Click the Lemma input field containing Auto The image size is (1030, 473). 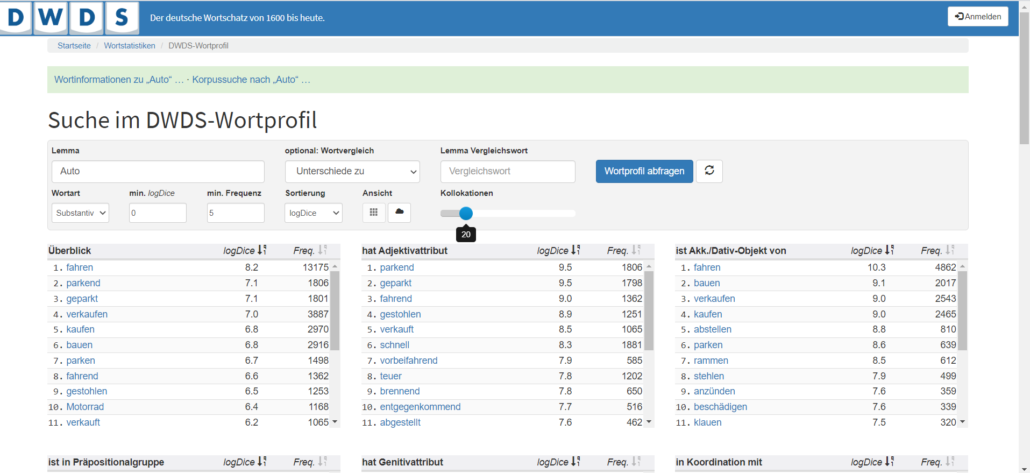[158, 171]
